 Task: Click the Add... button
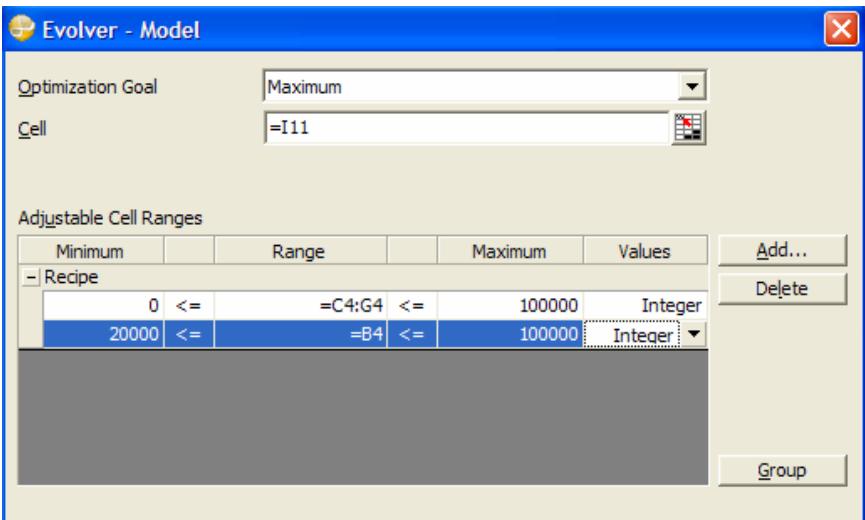coord(782,251)
